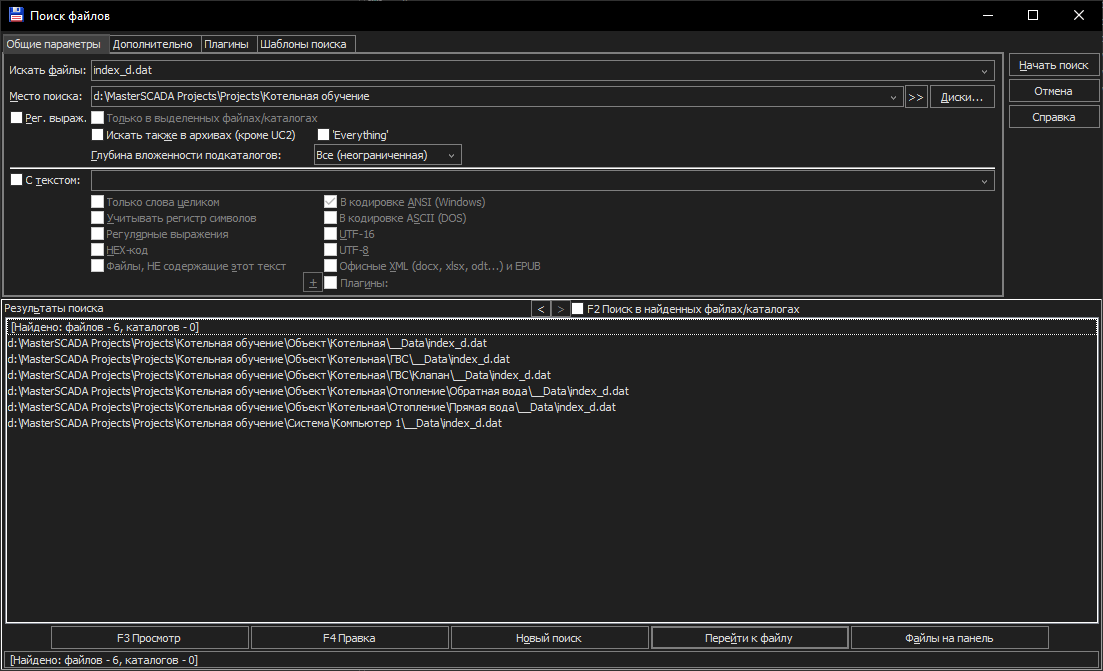Click the 'Результаты поиска' label
This screenshot has width=1103, height=671.
(x=53, y=308)
